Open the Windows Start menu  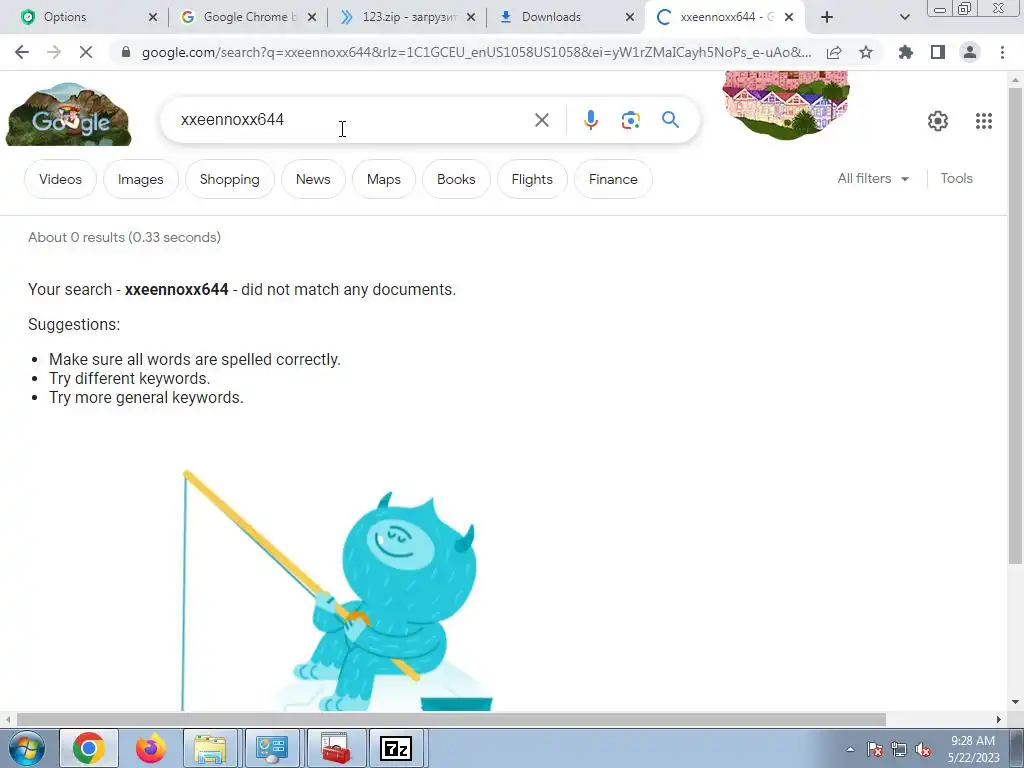(x=27, y=748)
